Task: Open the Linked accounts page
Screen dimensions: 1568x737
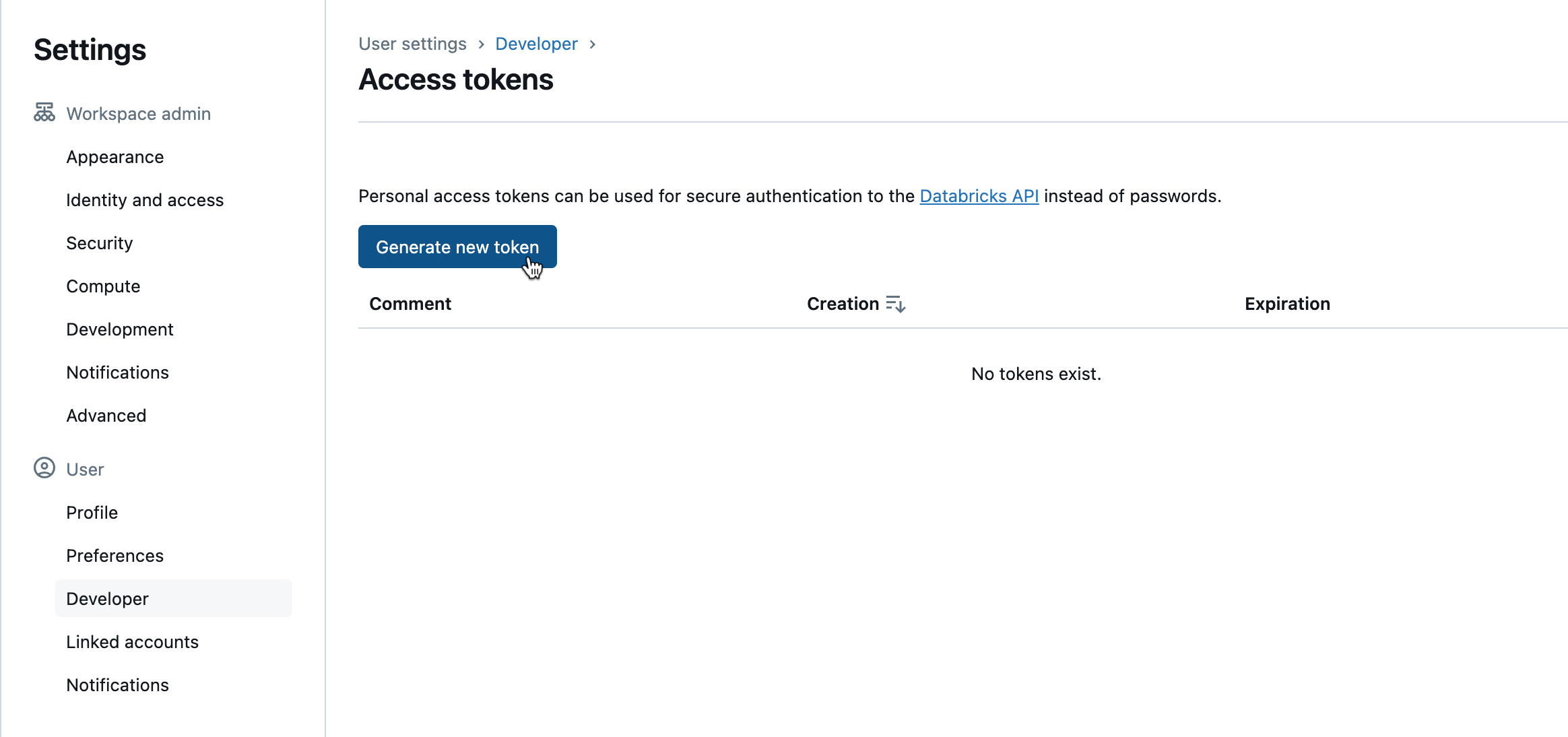Action: (132, 641)
